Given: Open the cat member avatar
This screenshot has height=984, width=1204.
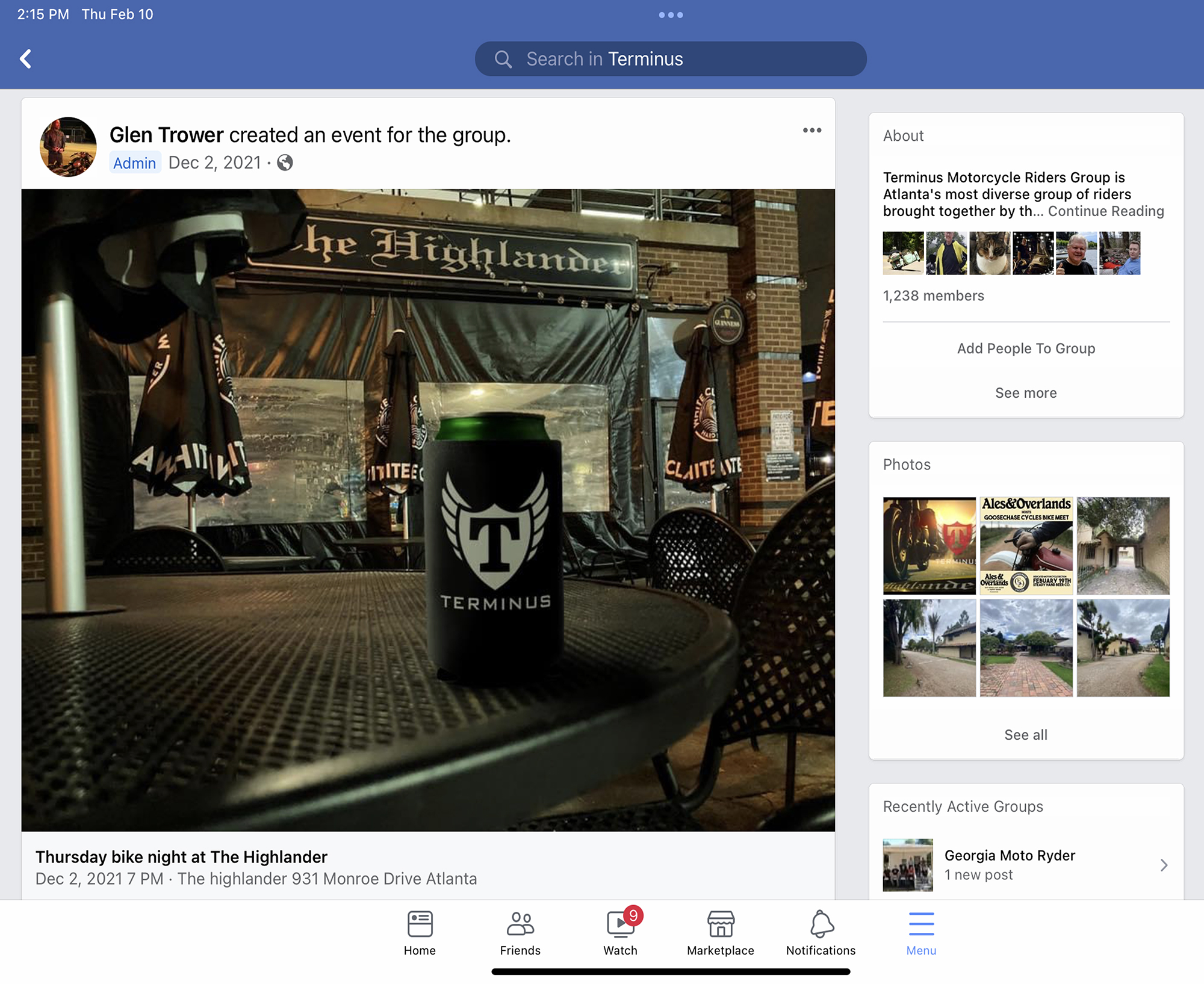Looking at the screenshot, I should tap(990, 253).
